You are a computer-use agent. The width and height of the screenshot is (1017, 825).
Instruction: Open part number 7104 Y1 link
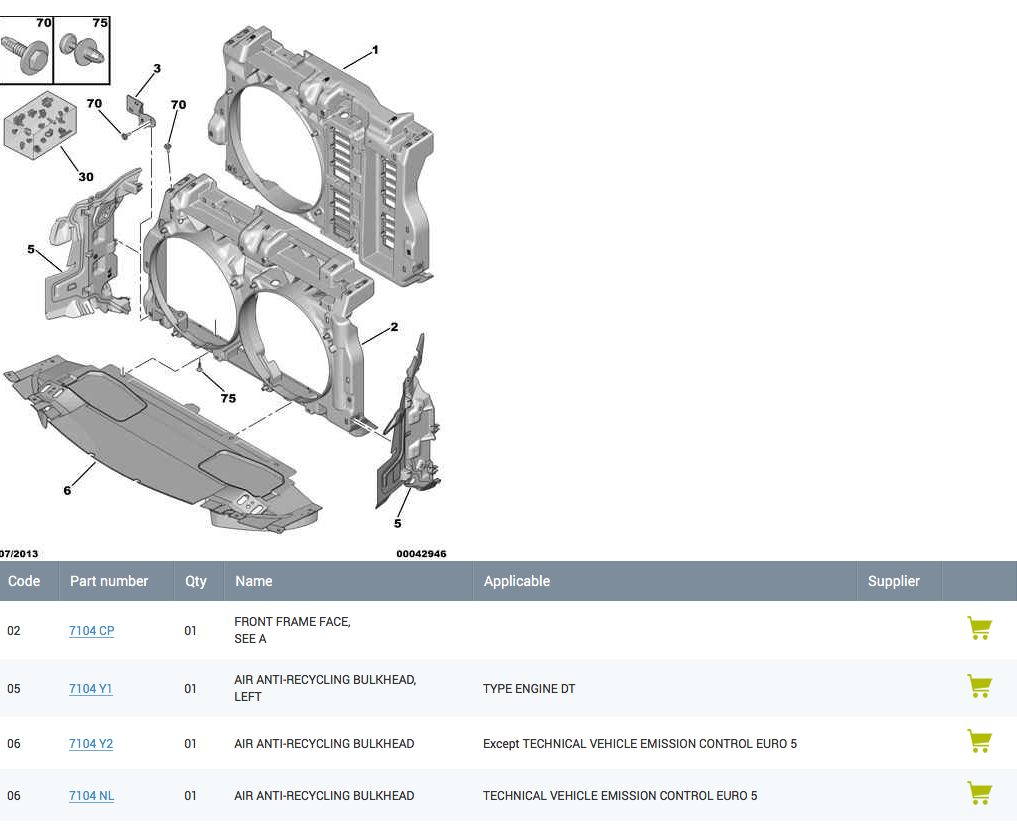point(91,689)
